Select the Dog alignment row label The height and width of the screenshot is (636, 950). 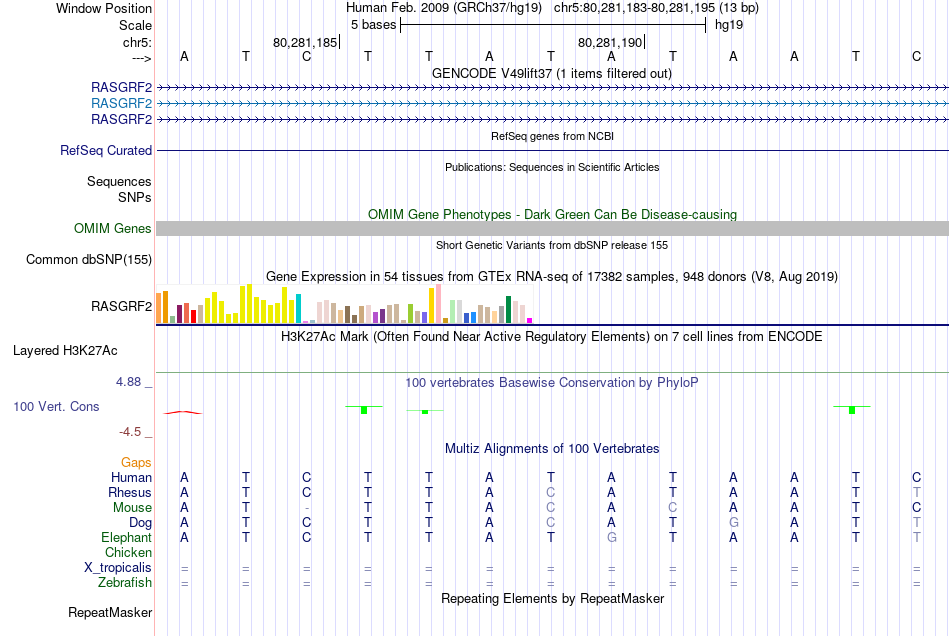coord(140,523)
